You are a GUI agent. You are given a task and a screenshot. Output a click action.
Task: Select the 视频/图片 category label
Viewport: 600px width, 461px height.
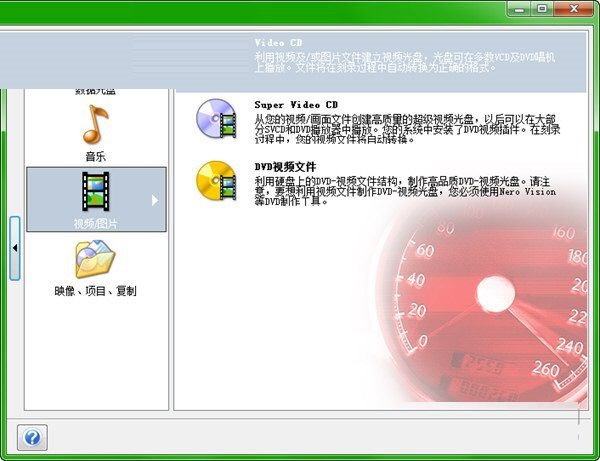tap(95, 224)
